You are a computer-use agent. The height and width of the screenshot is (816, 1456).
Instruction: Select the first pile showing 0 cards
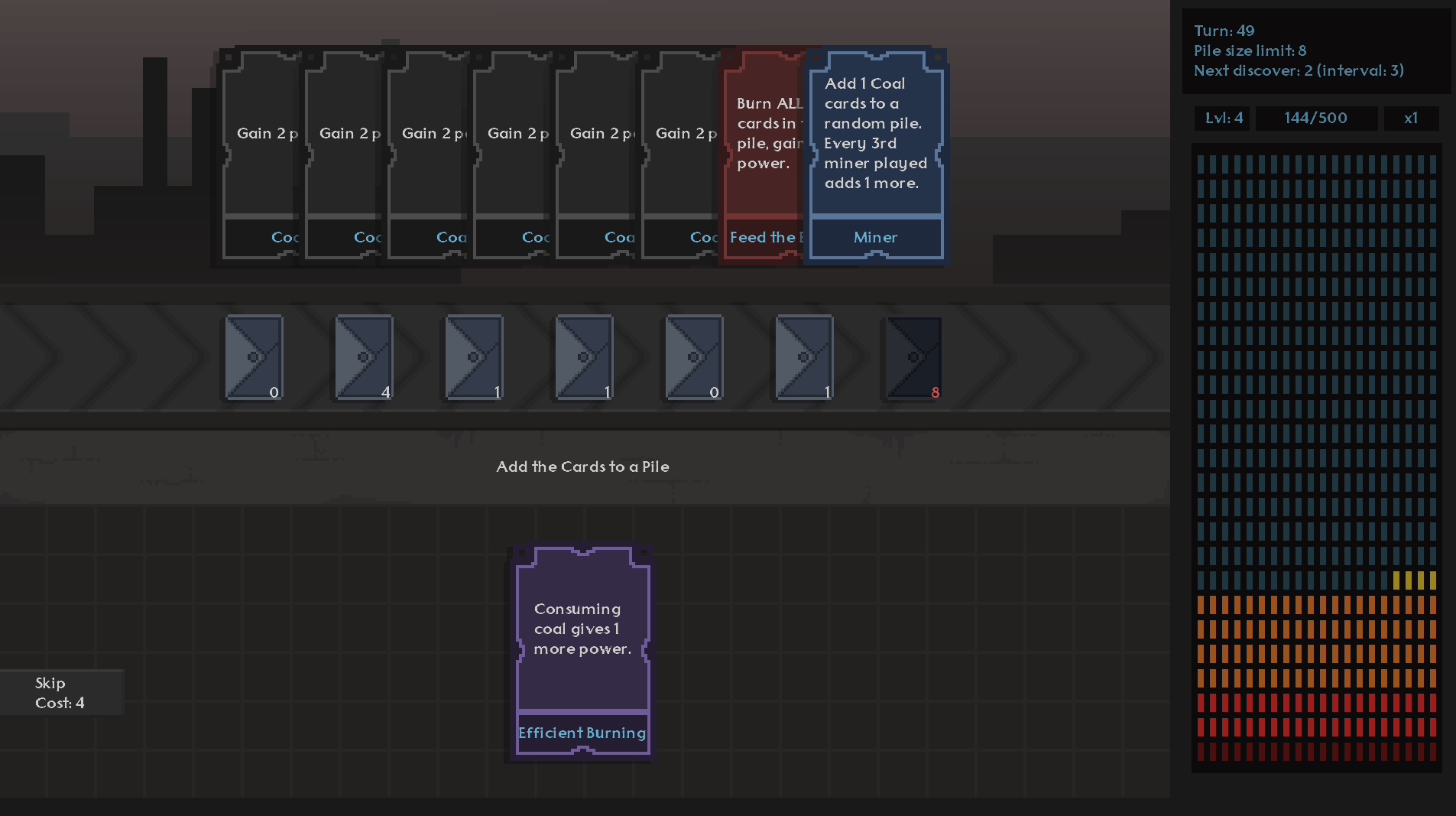(x=255, y=357)
